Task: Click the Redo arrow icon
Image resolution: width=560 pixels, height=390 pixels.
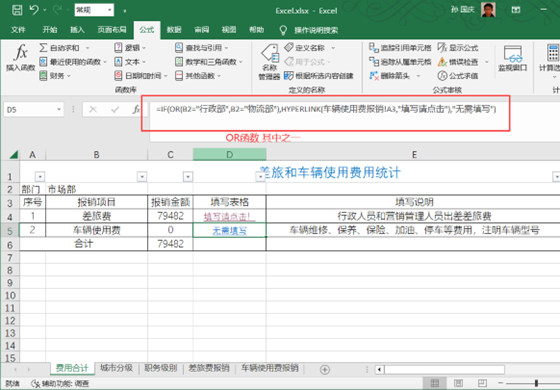Action: [56, 10]
